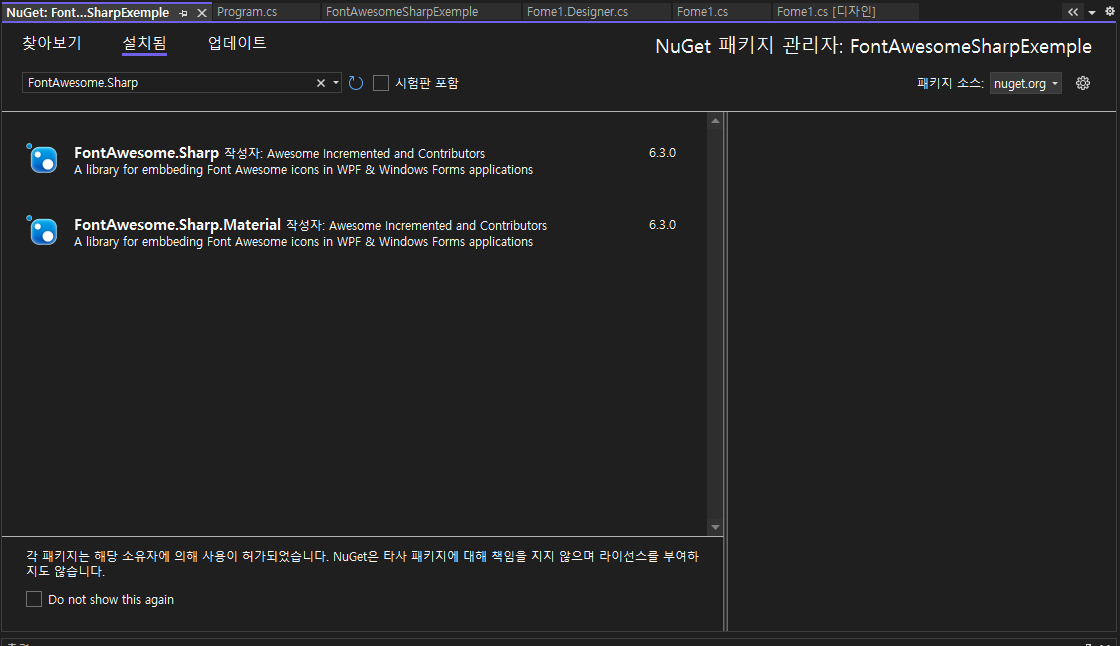Select the FontAwesome.Sharp.Material package icon
Image resolution: width=1120 pixels, height=646 pixels.
coord(42,230)
